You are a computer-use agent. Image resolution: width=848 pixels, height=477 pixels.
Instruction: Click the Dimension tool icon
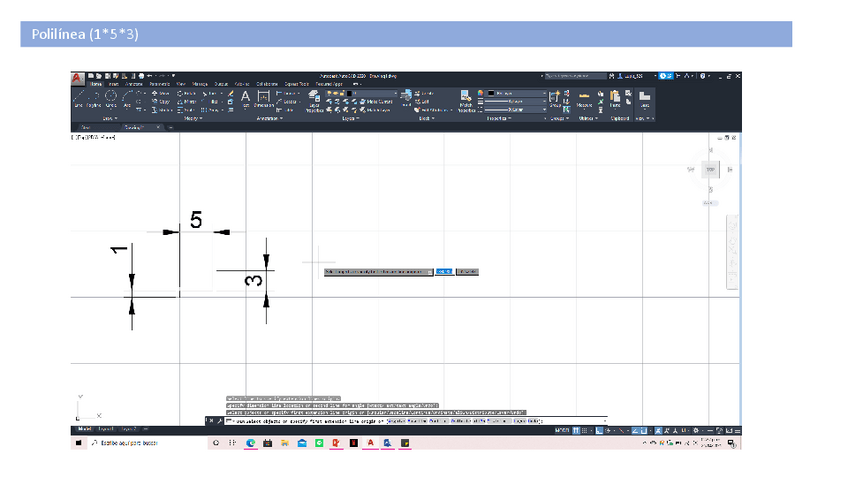pyautogui.click(x=264, y=99)
